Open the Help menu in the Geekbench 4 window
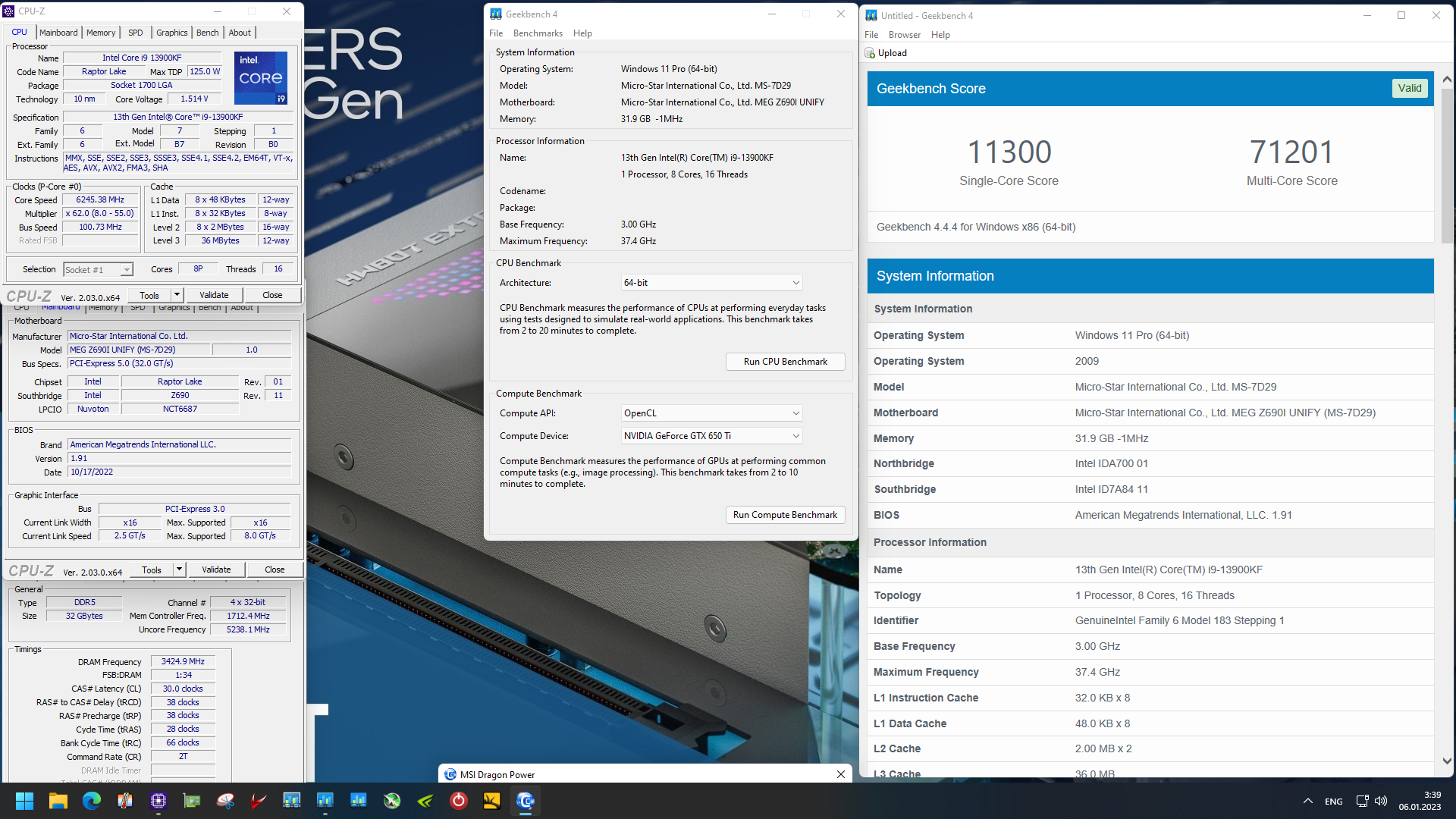The image size is (1456, 819). coord(582,33)
